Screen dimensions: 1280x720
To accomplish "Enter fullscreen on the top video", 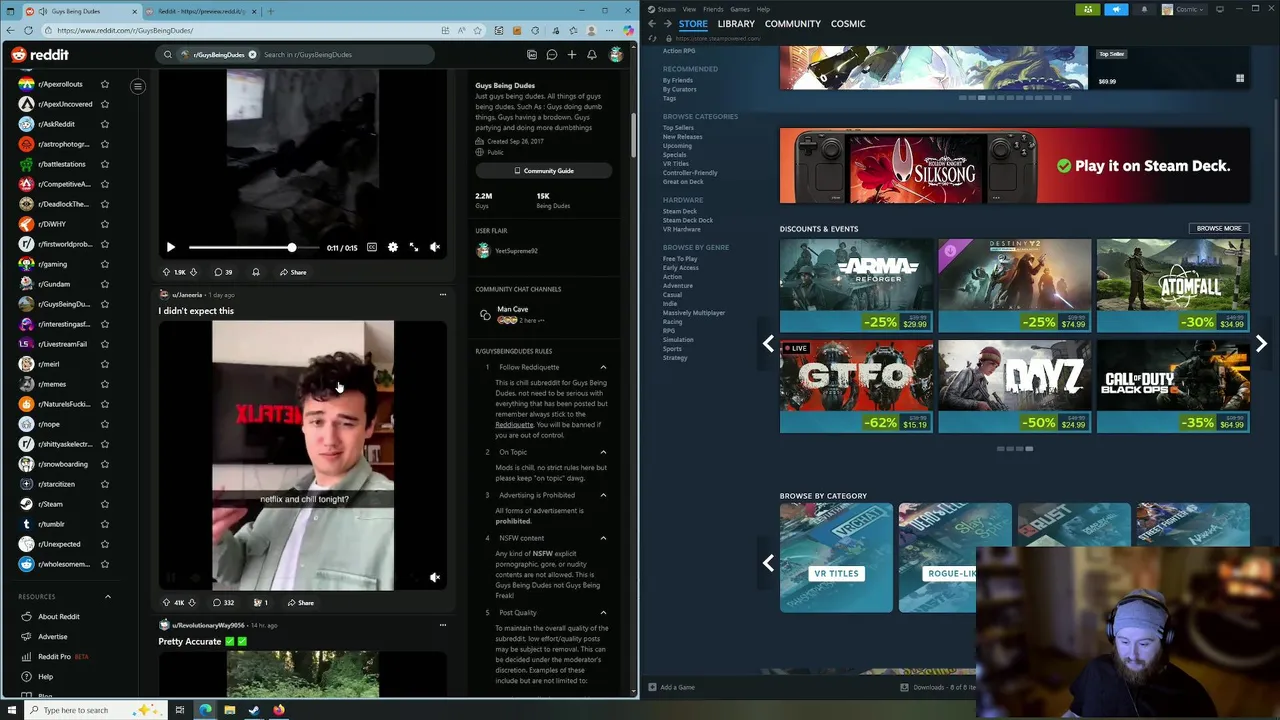I will point(413,247).
